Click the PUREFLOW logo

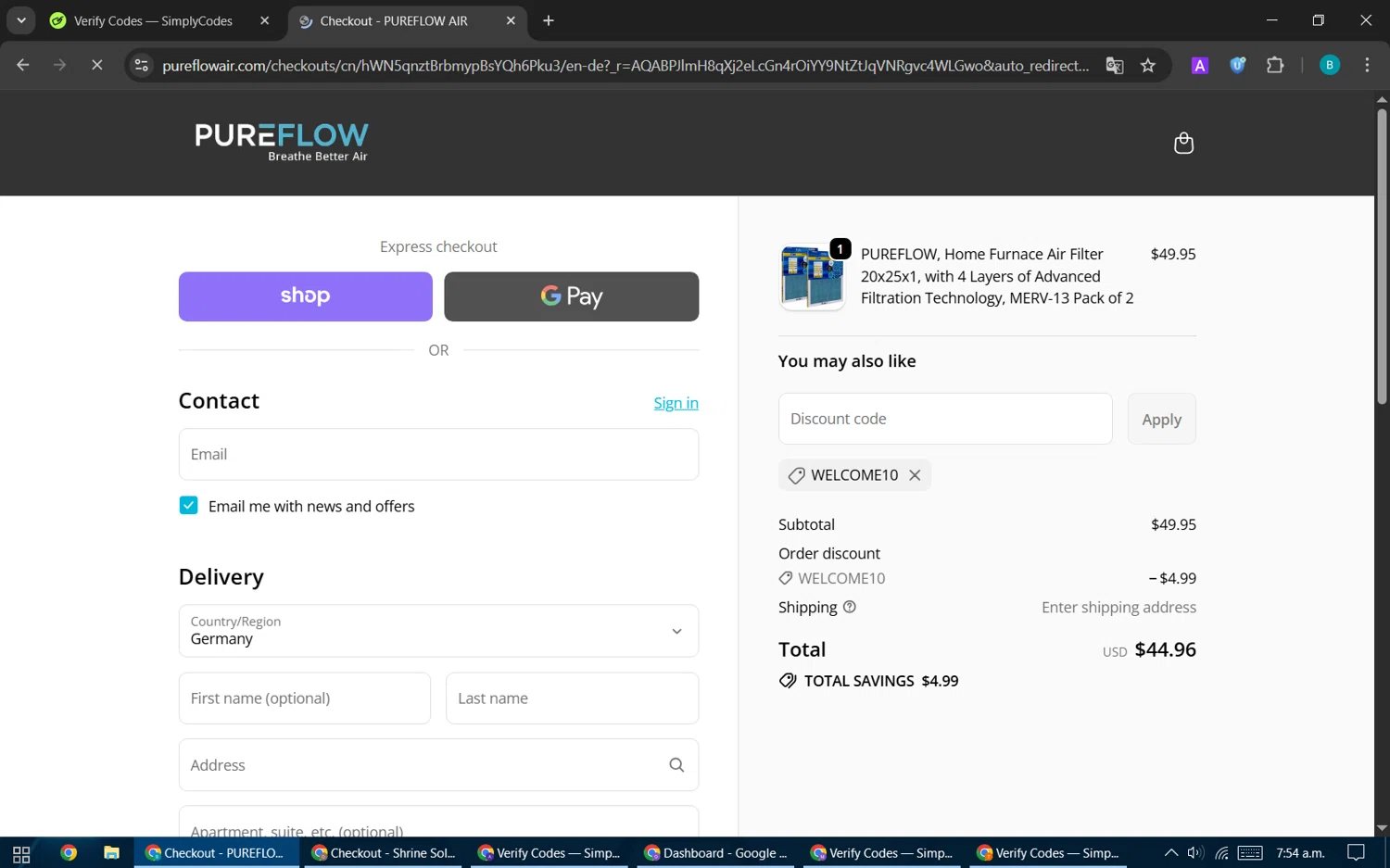[282, 142]
